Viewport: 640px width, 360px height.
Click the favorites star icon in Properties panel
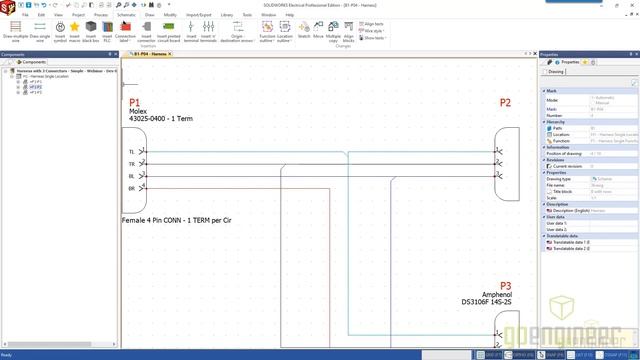(585, 62)
